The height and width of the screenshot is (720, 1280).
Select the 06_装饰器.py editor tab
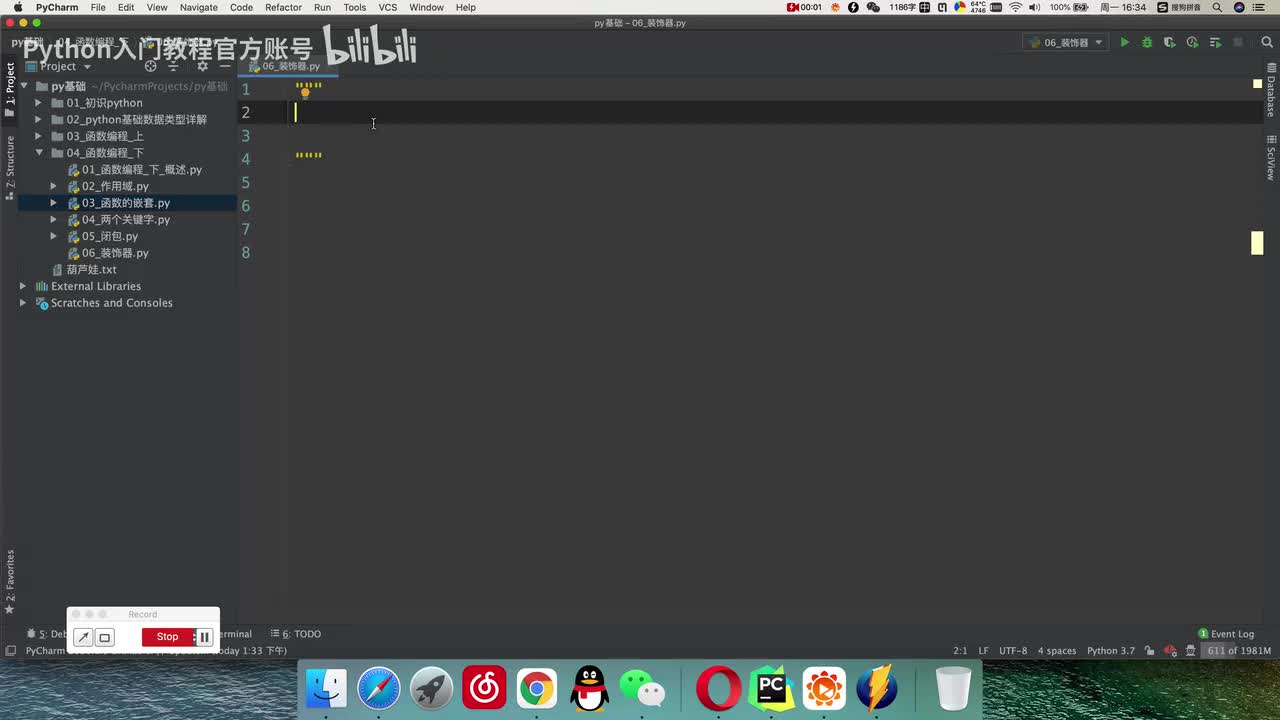[288, 66]
